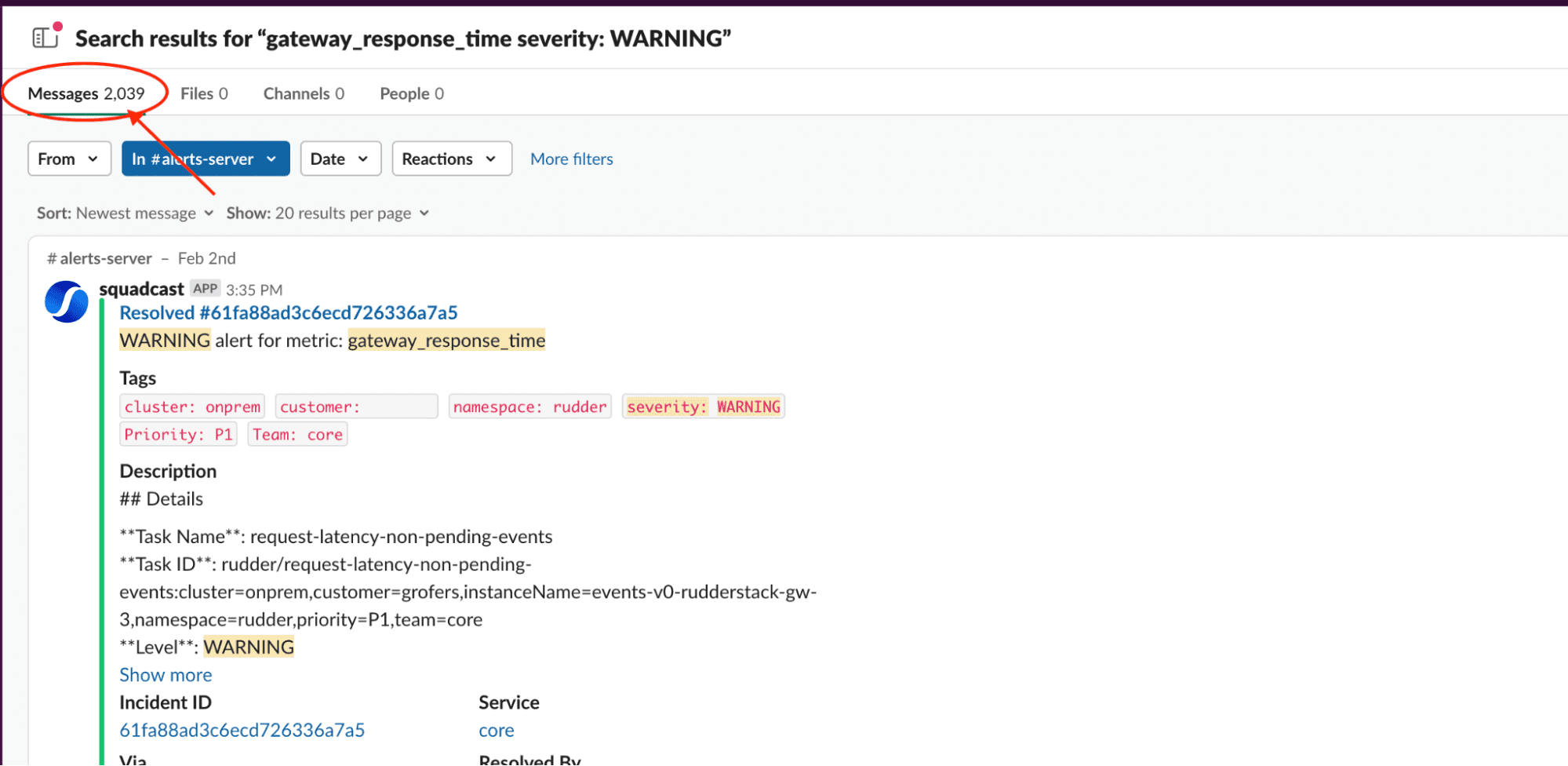Viewport: 1568px width, 766px height.
Task: Open the core service link
Action: coord(497,730)
